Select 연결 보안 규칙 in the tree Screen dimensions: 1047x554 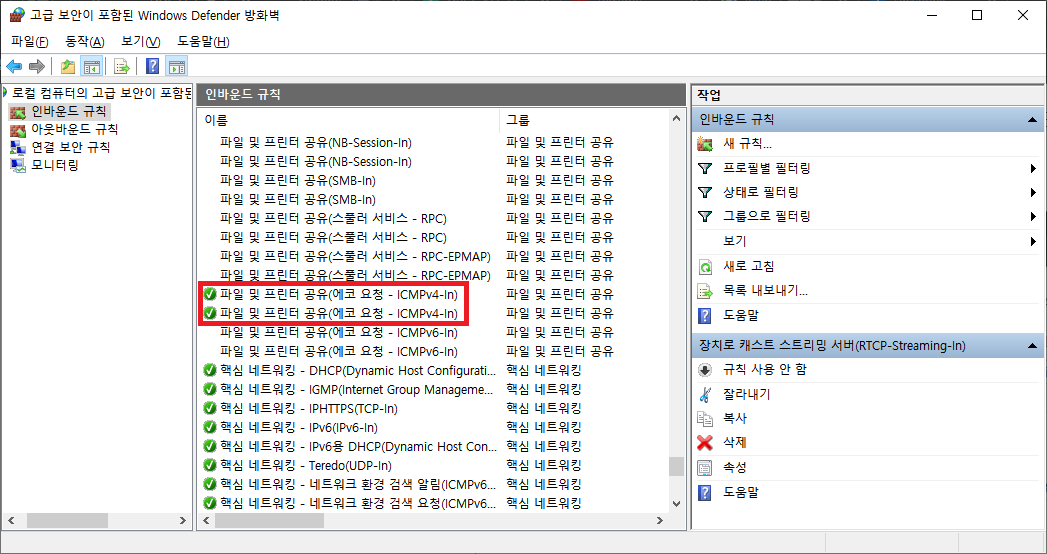[x=71, y=147]
